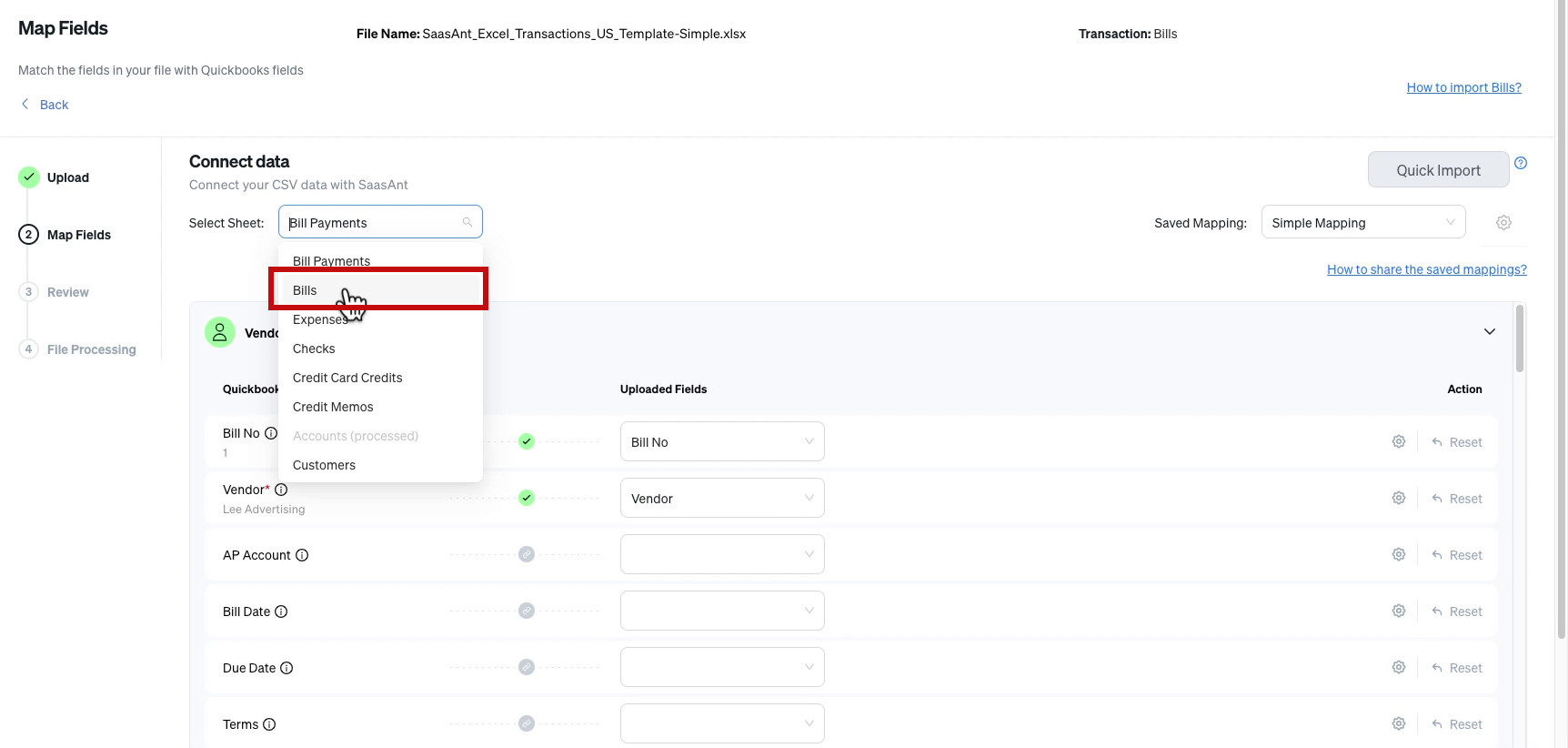Viewport: 1568px width, 748px height.
Task: Reset the Bill Date mapping
Action: [1457, 612]
